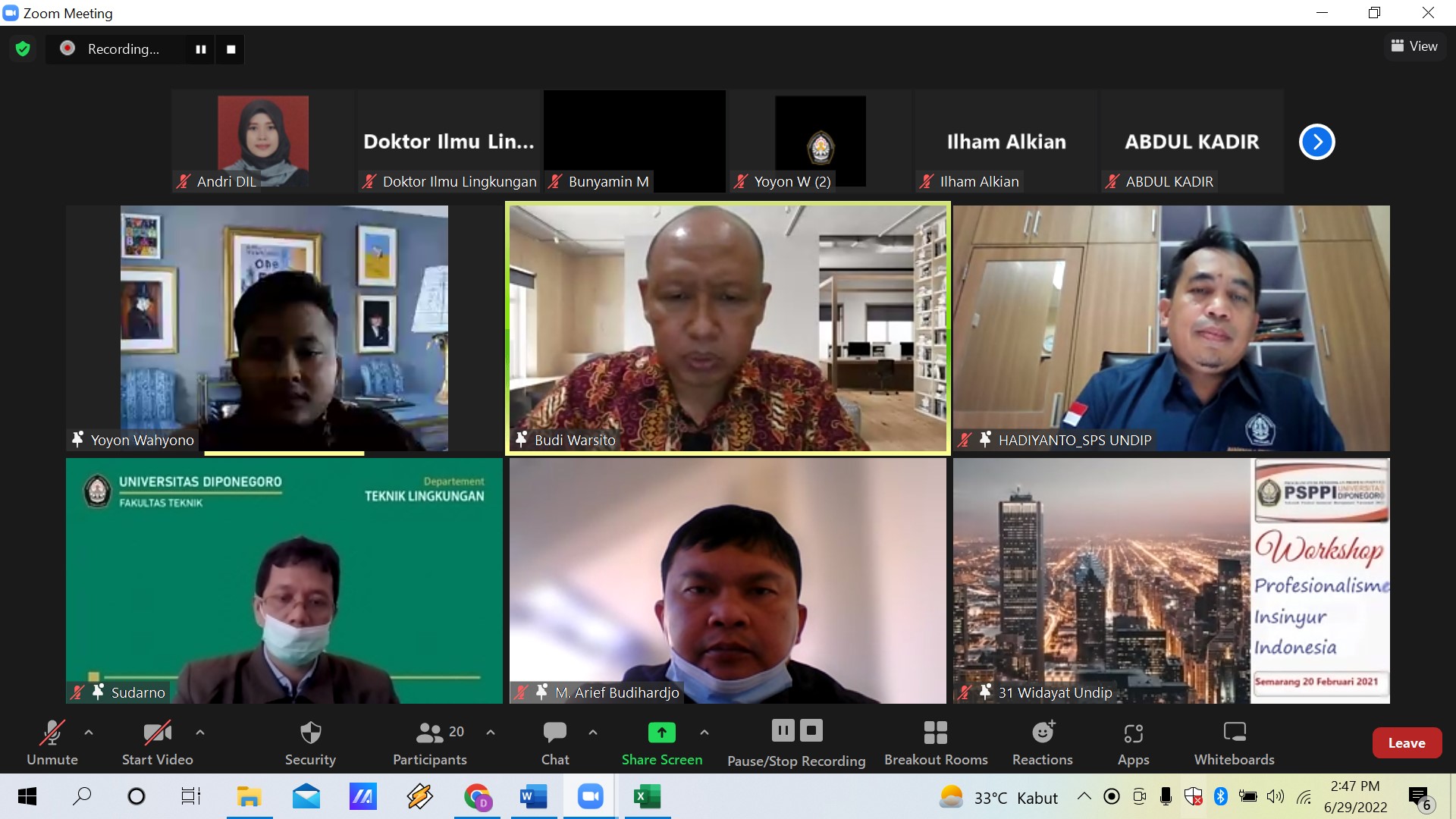Open the View layout menu
The image size is (1456, 819).
point(1414,46)
